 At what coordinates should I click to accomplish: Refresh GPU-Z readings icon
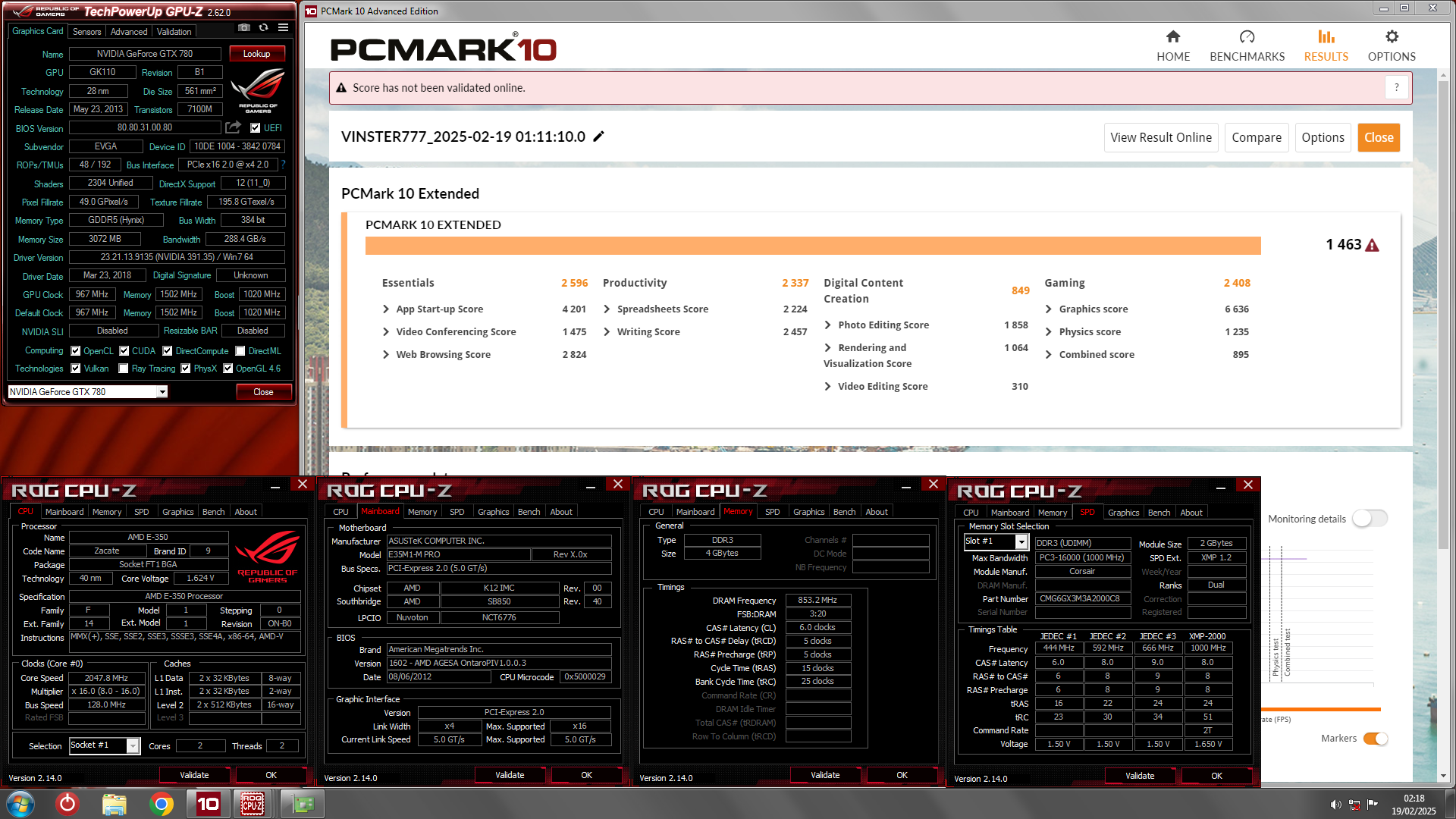[x=263, y=28]
